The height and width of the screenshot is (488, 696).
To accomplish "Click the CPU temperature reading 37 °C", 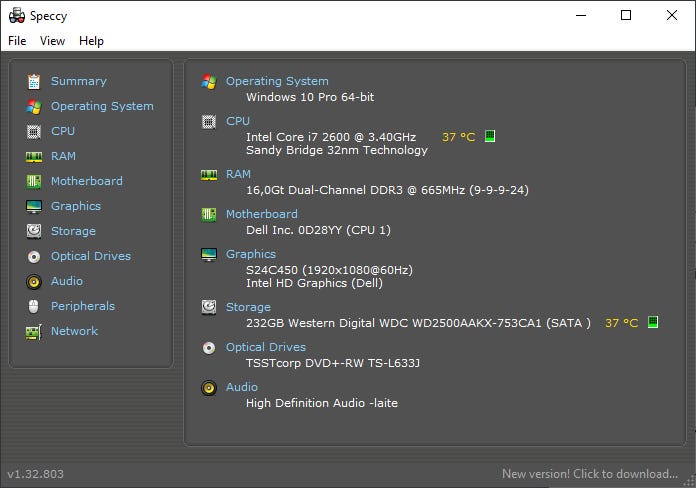I will 459,136.
